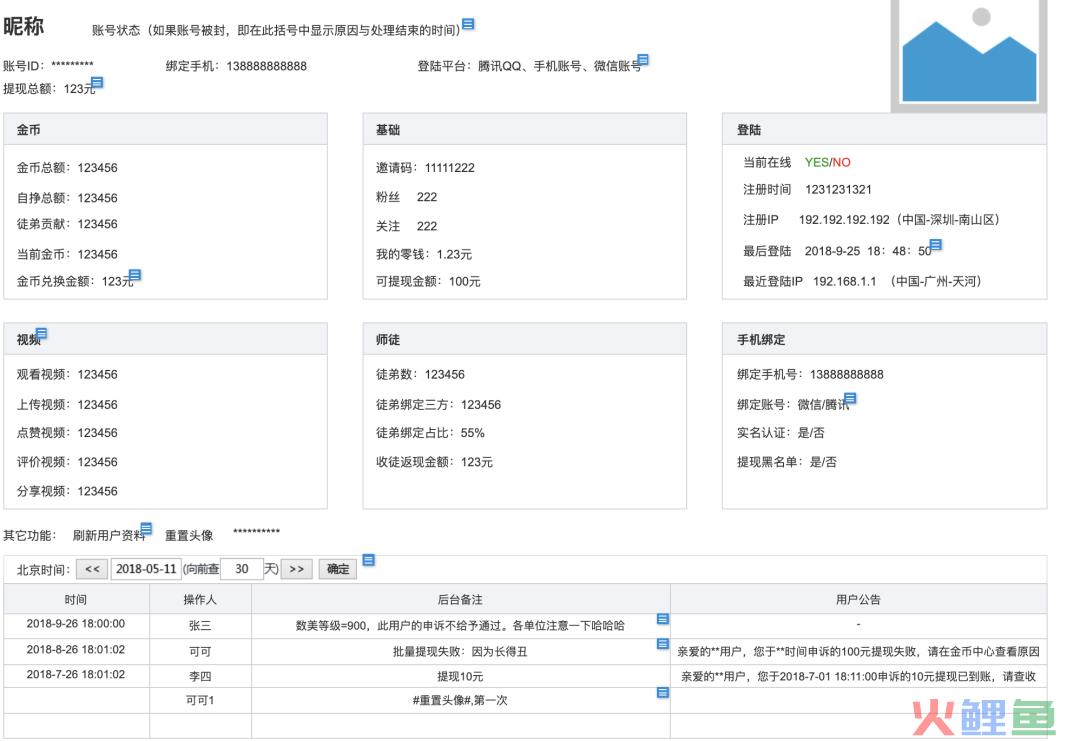
Task: Click the 用户公告 column header
Action: pyautogui.click(x=858, y=600)
